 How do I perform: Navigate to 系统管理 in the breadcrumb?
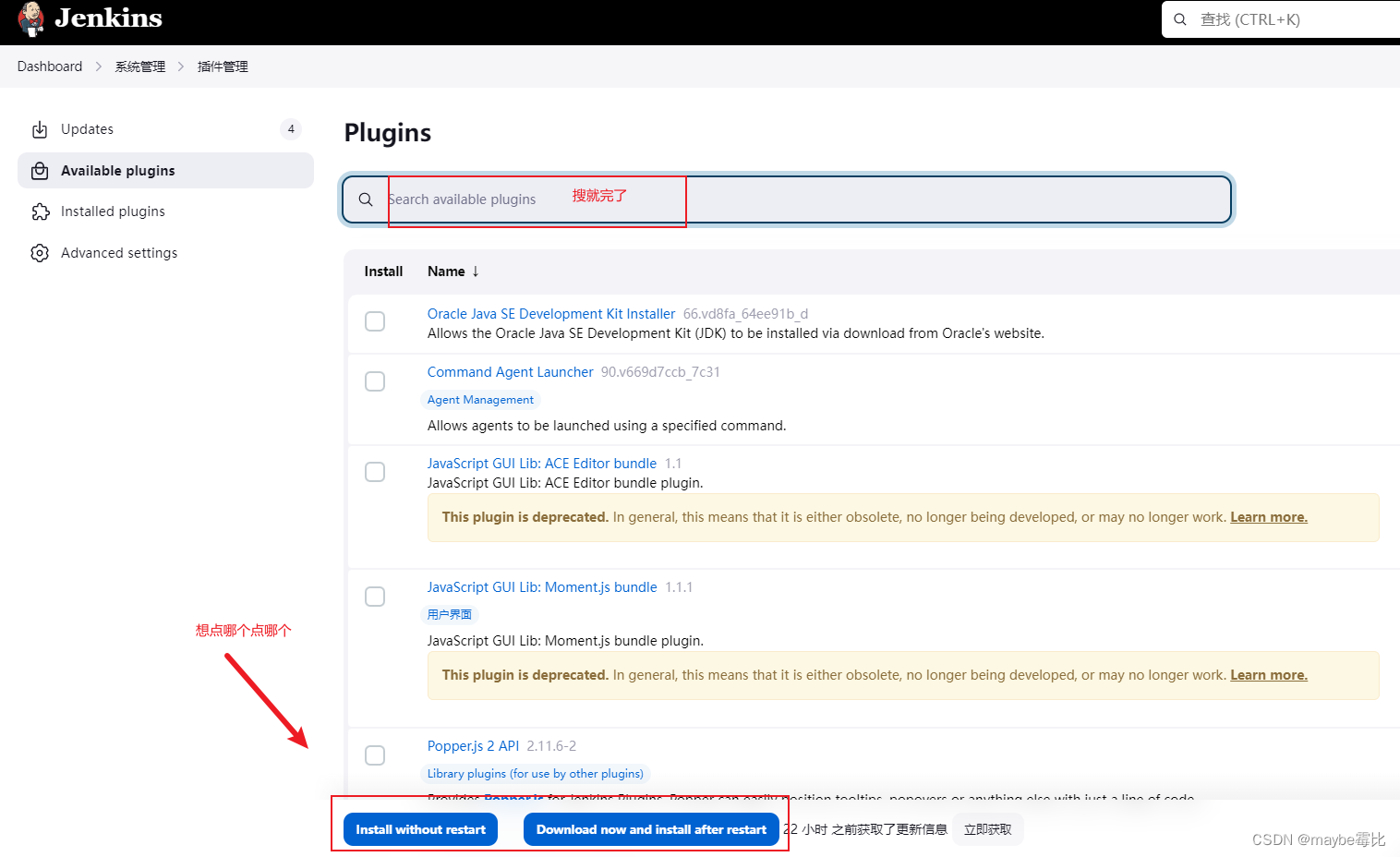point(140,66)
